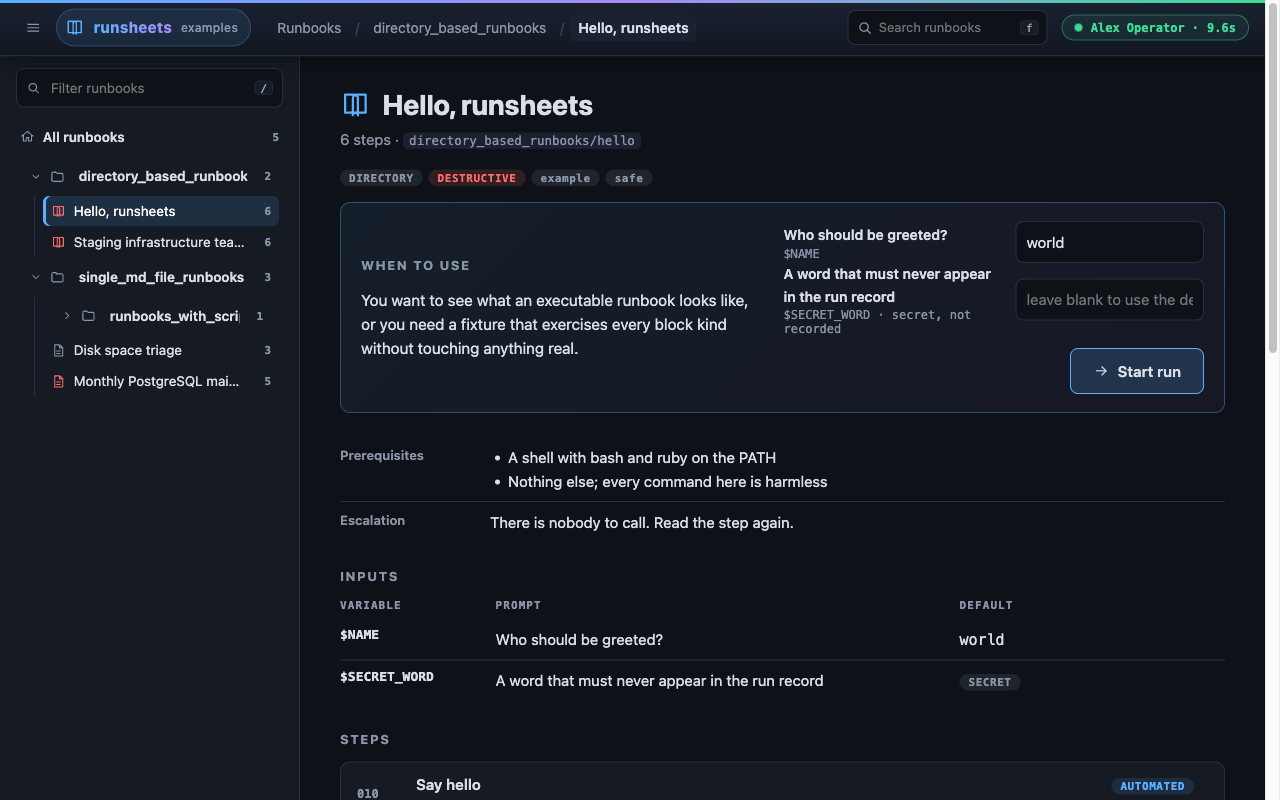Click the $SECRET_WORD variable name in table
The width and height of the screenshot is (1280, 800).
click(387, 677)
